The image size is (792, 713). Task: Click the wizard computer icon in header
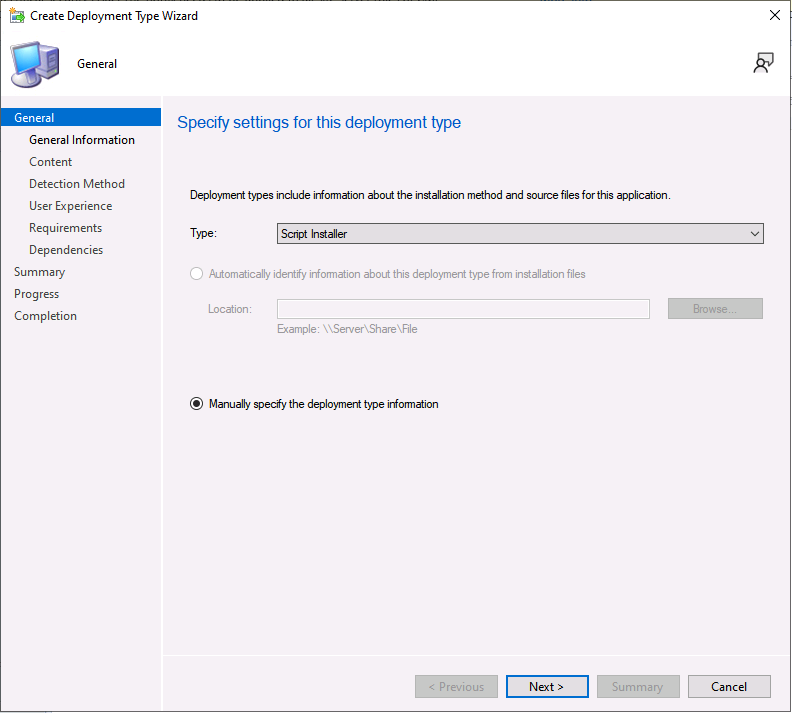[x=35, y=65]
